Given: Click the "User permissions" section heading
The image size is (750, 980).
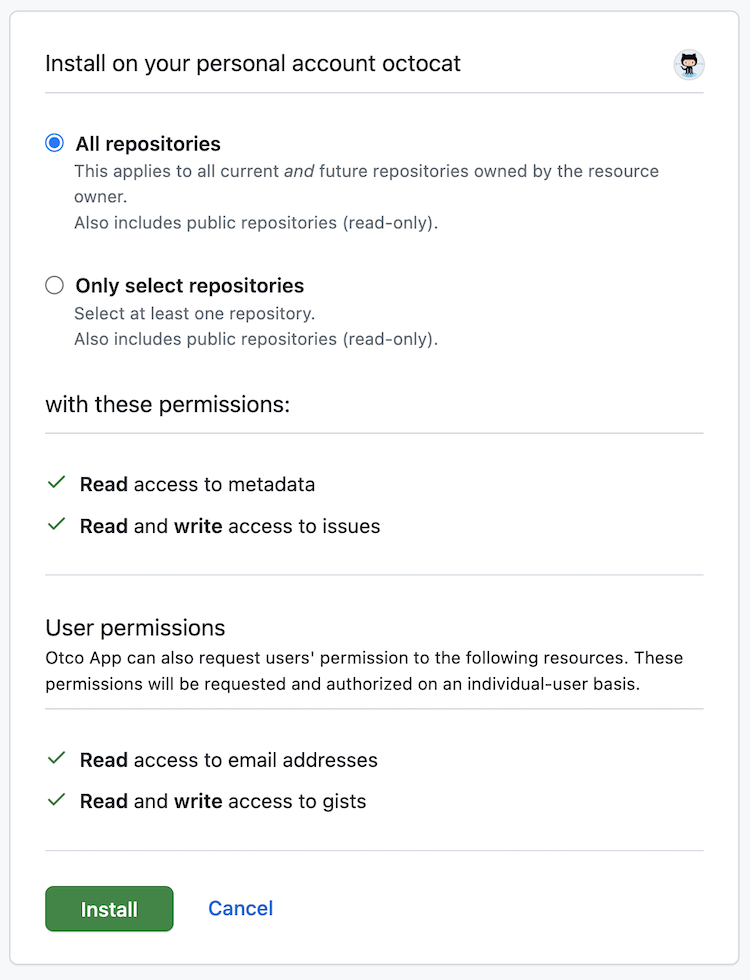Looking at the screenshot, I should coord(134,627).
